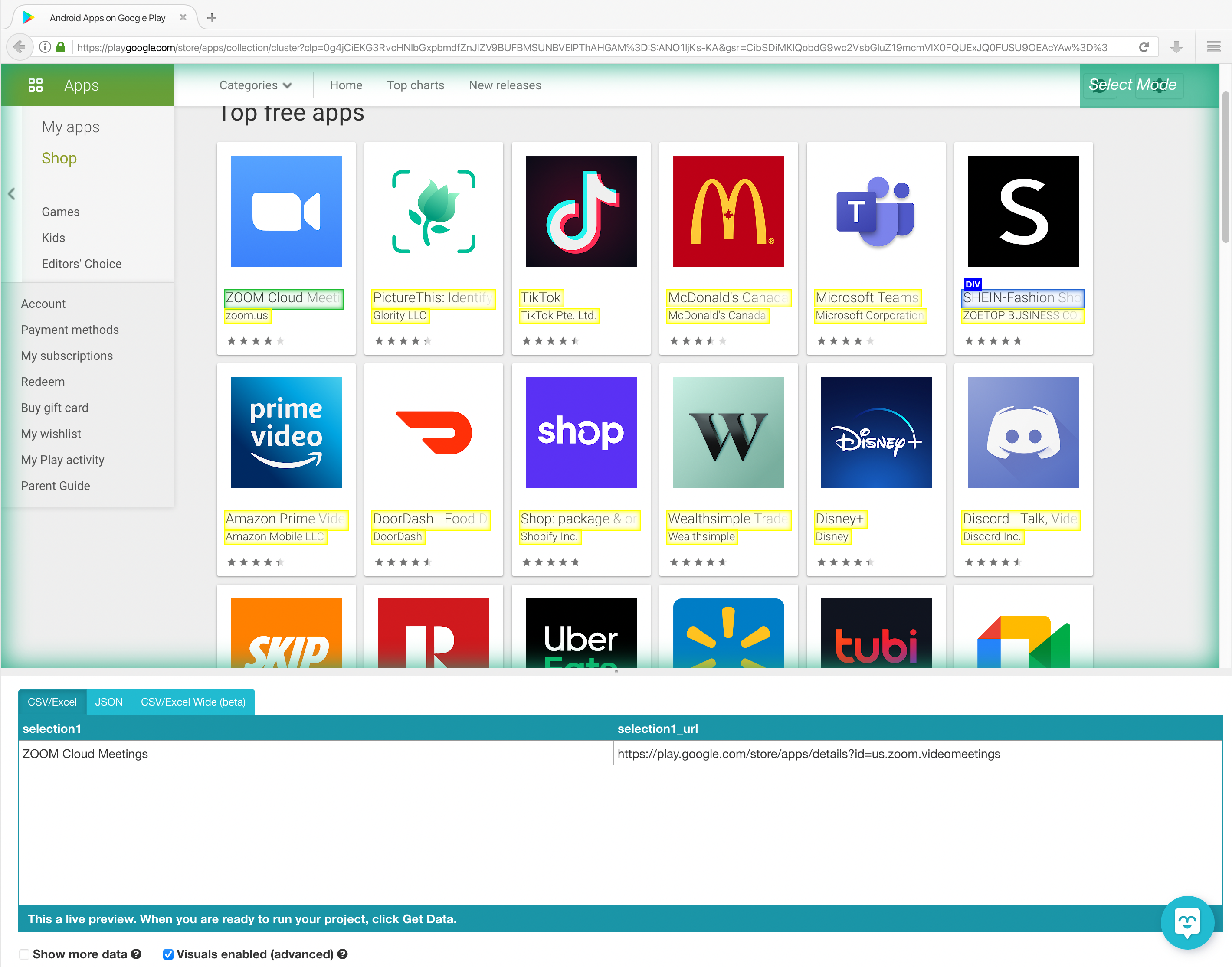Image resolution: width=1232 pixels, height=967 pixels.
Task: Click the Home navigation tab
Action: click(x=346, y=85)
